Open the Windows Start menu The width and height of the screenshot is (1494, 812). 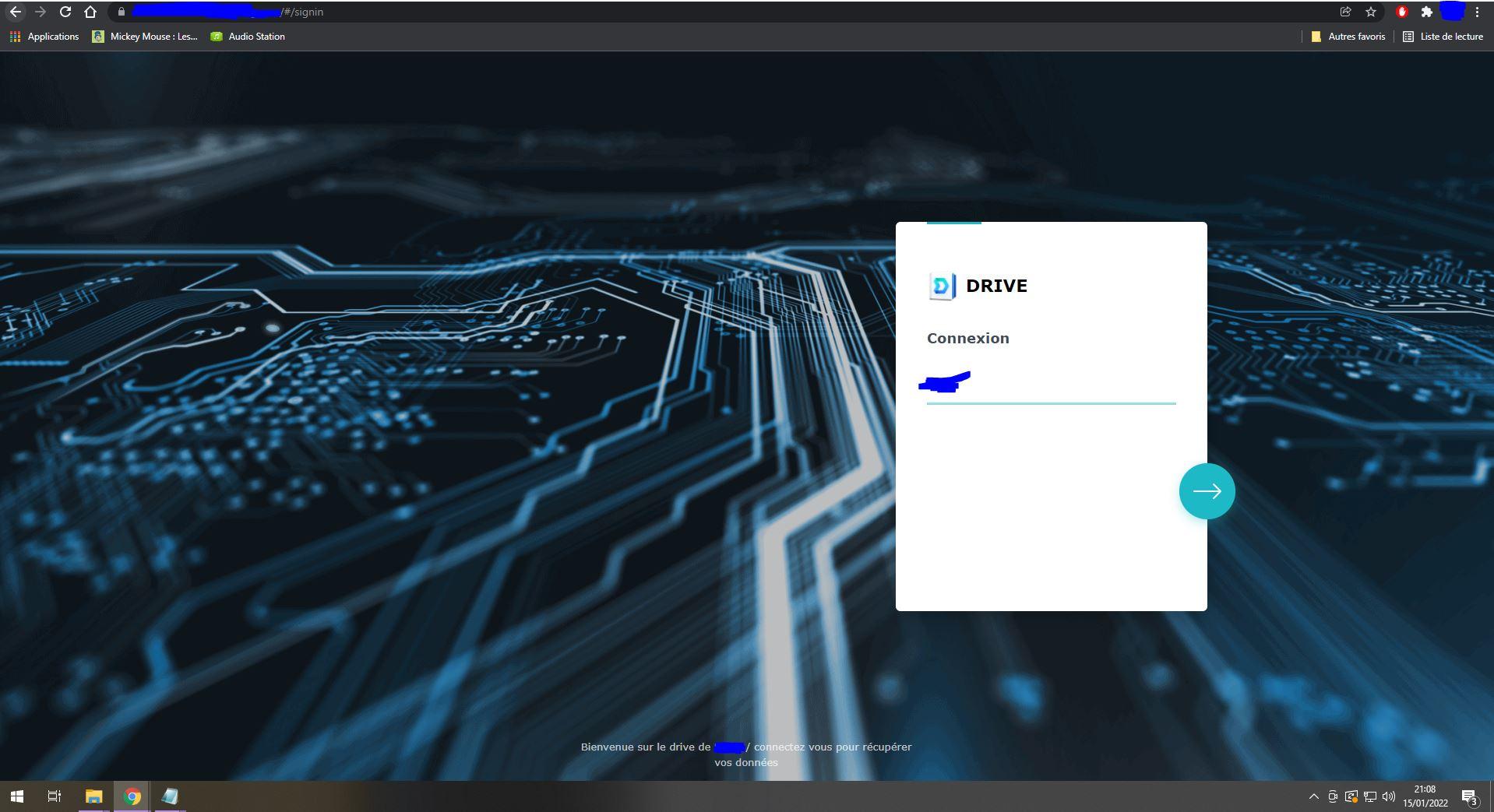click(x=16, y=796)
